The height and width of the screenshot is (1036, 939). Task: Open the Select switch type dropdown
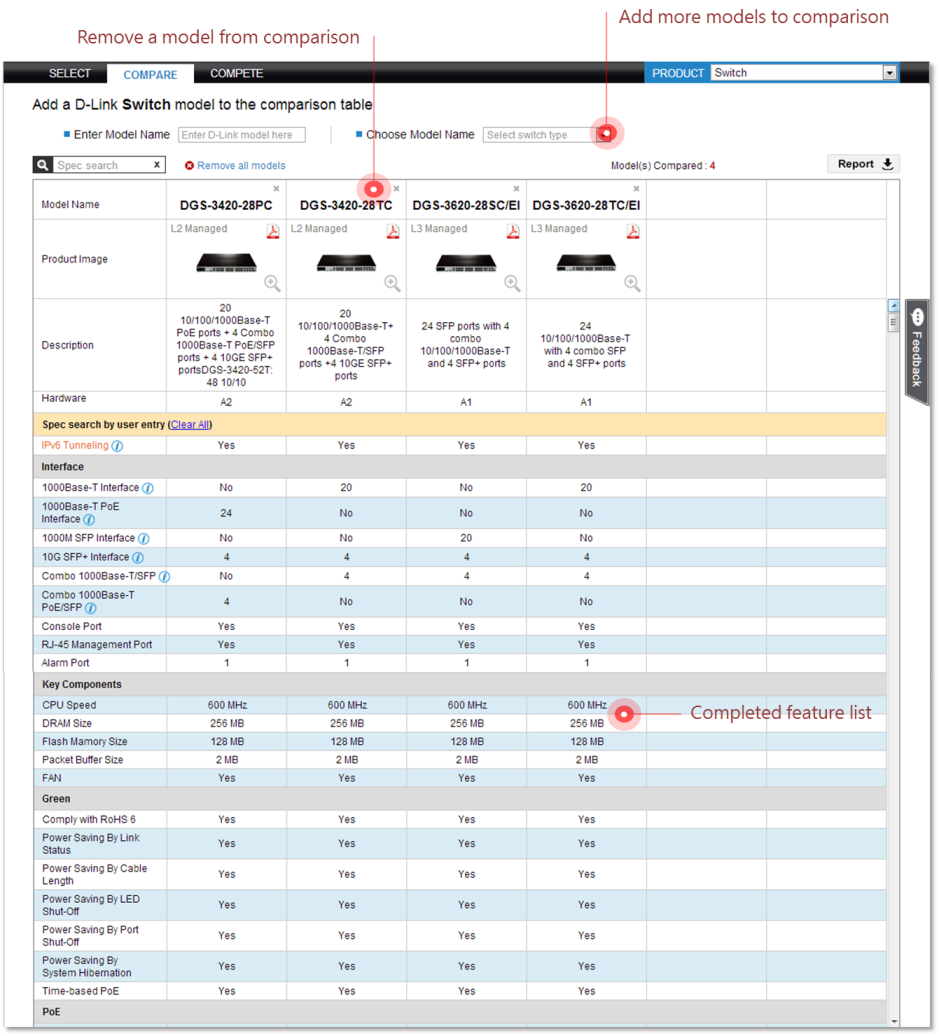pyautogui.click(x=603, y=135)
